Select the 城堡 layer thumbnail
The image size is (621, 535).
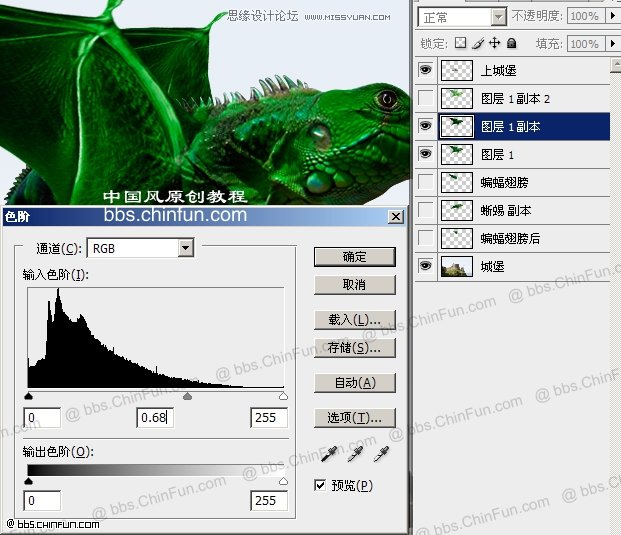click(457, 266)
